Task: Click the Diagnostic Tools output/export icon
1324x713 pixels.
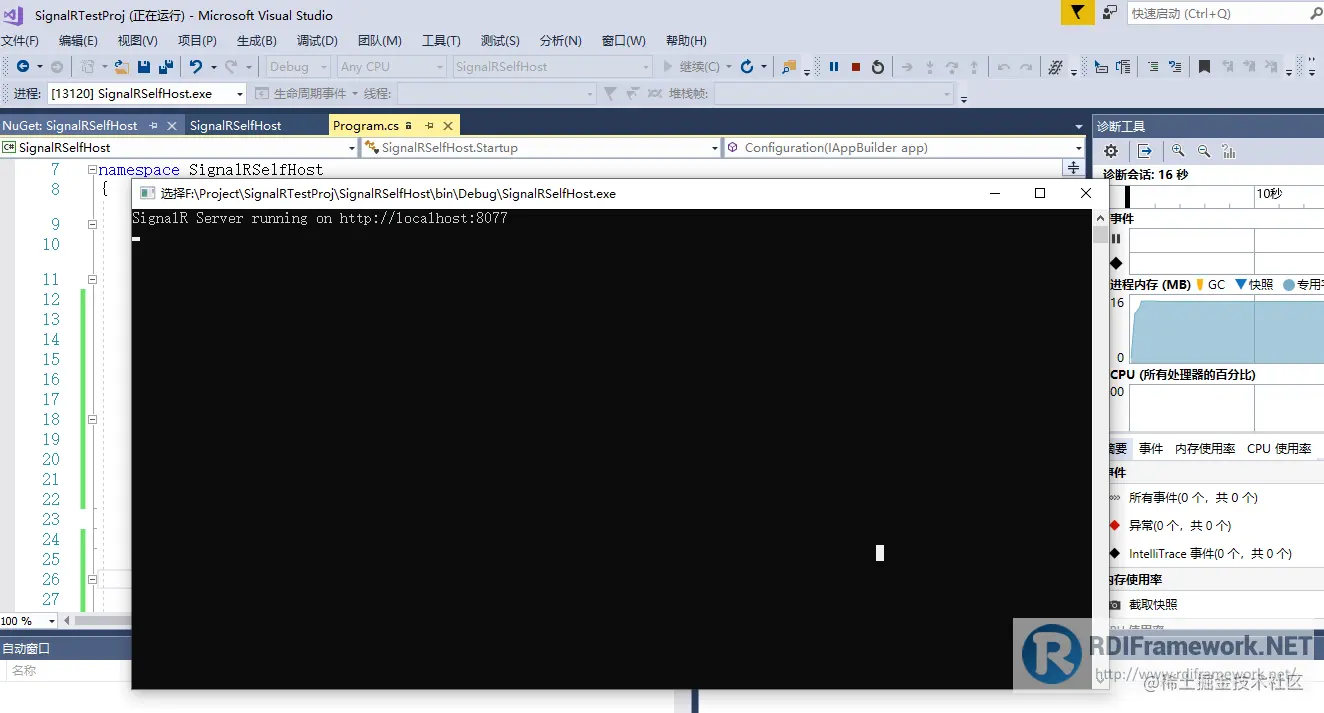Action: (x=1145, y=151)
